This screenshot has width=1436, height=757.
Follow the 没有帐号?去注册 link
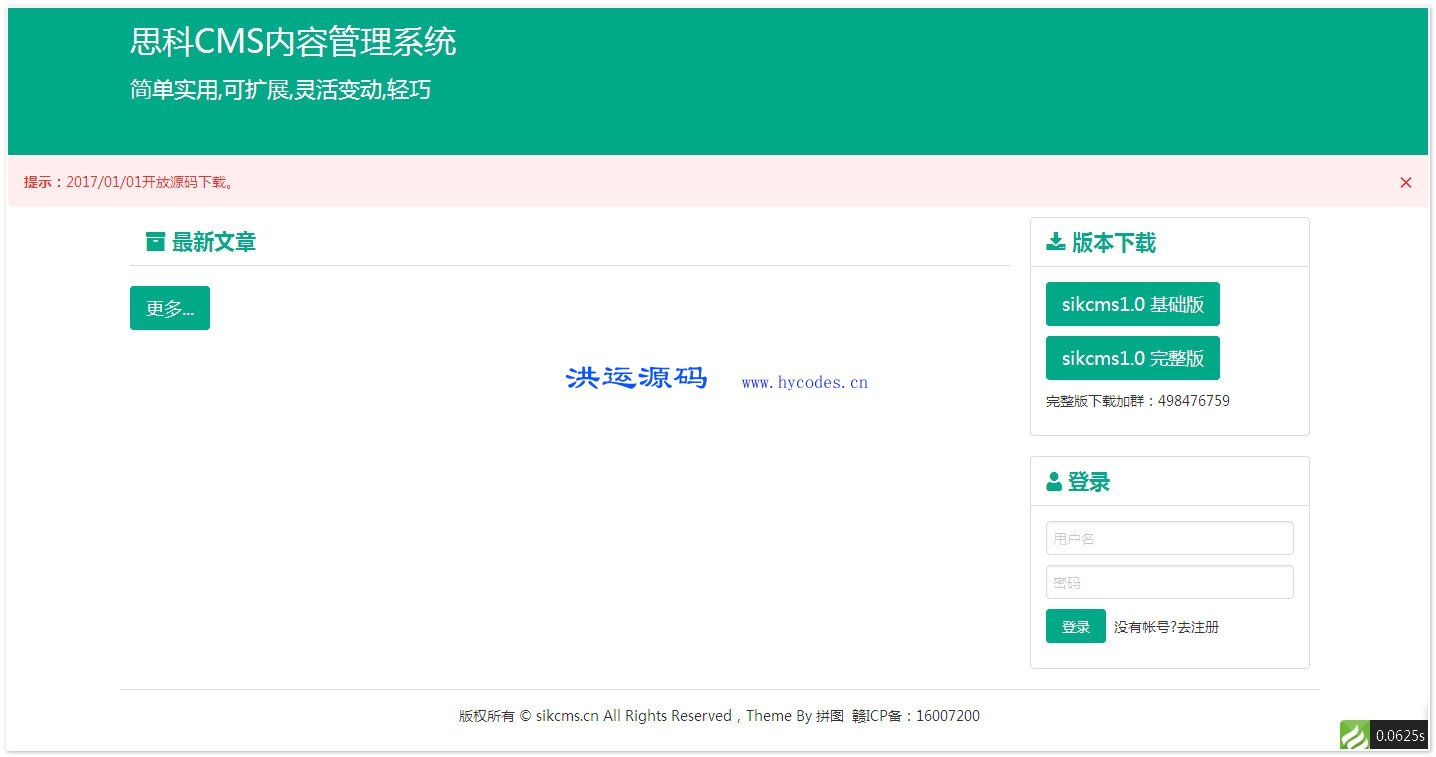point(1167,627)
